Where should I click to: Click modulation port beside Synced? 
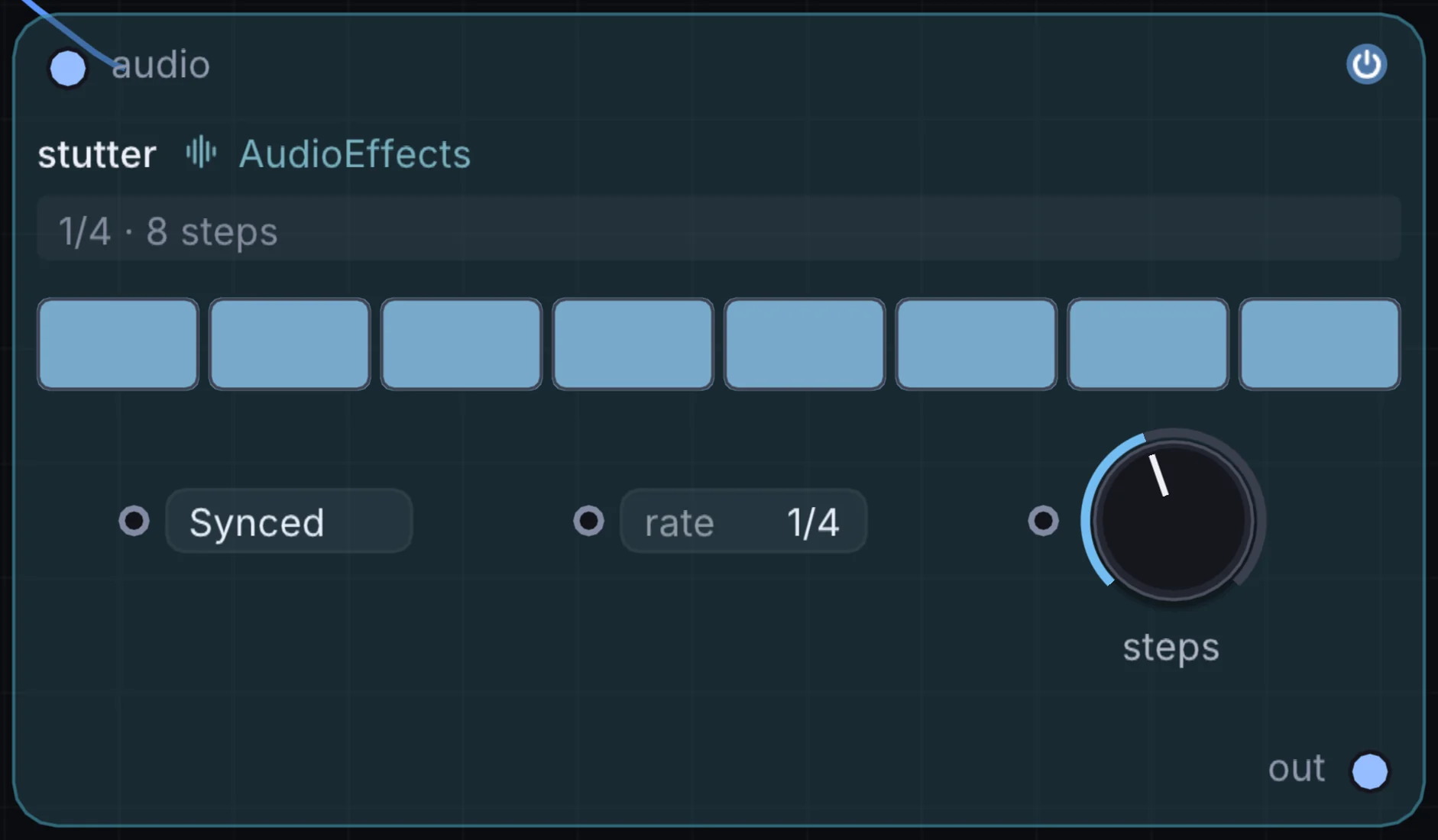click(x=134, y=521)
